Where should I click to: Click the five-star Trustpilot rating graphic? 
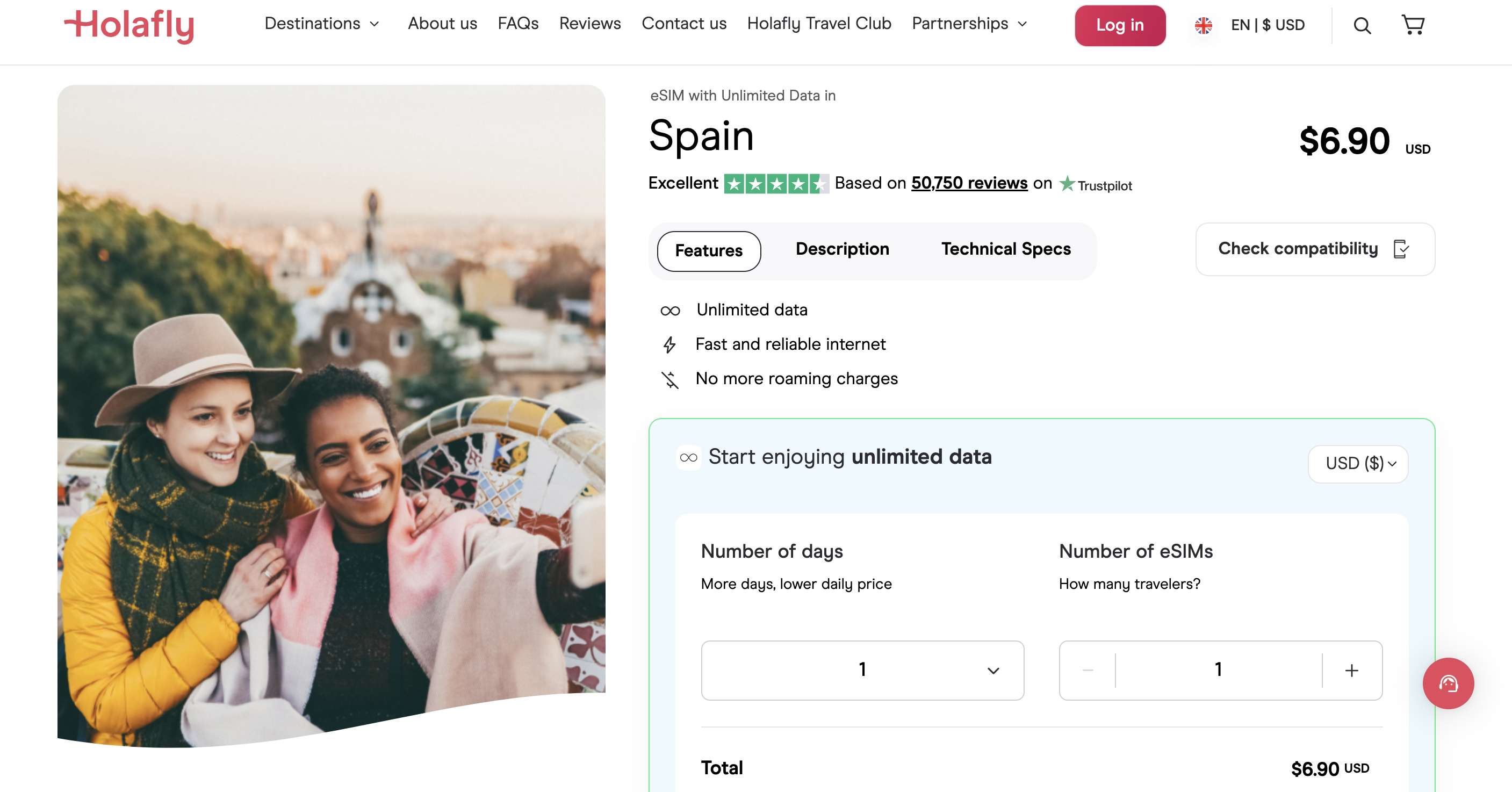(776, 184)
